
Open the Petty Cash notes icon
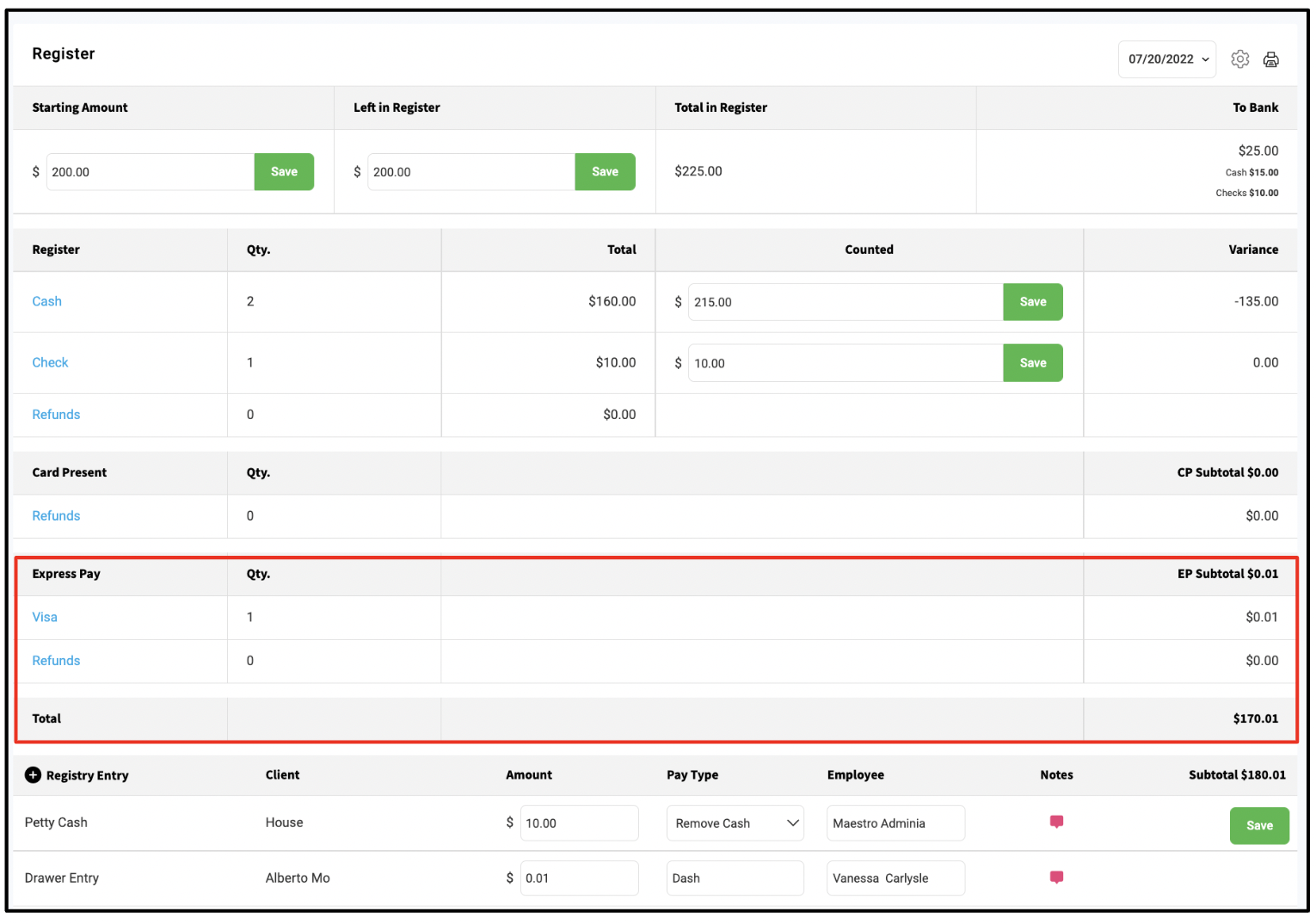[x=1056, y=822]
